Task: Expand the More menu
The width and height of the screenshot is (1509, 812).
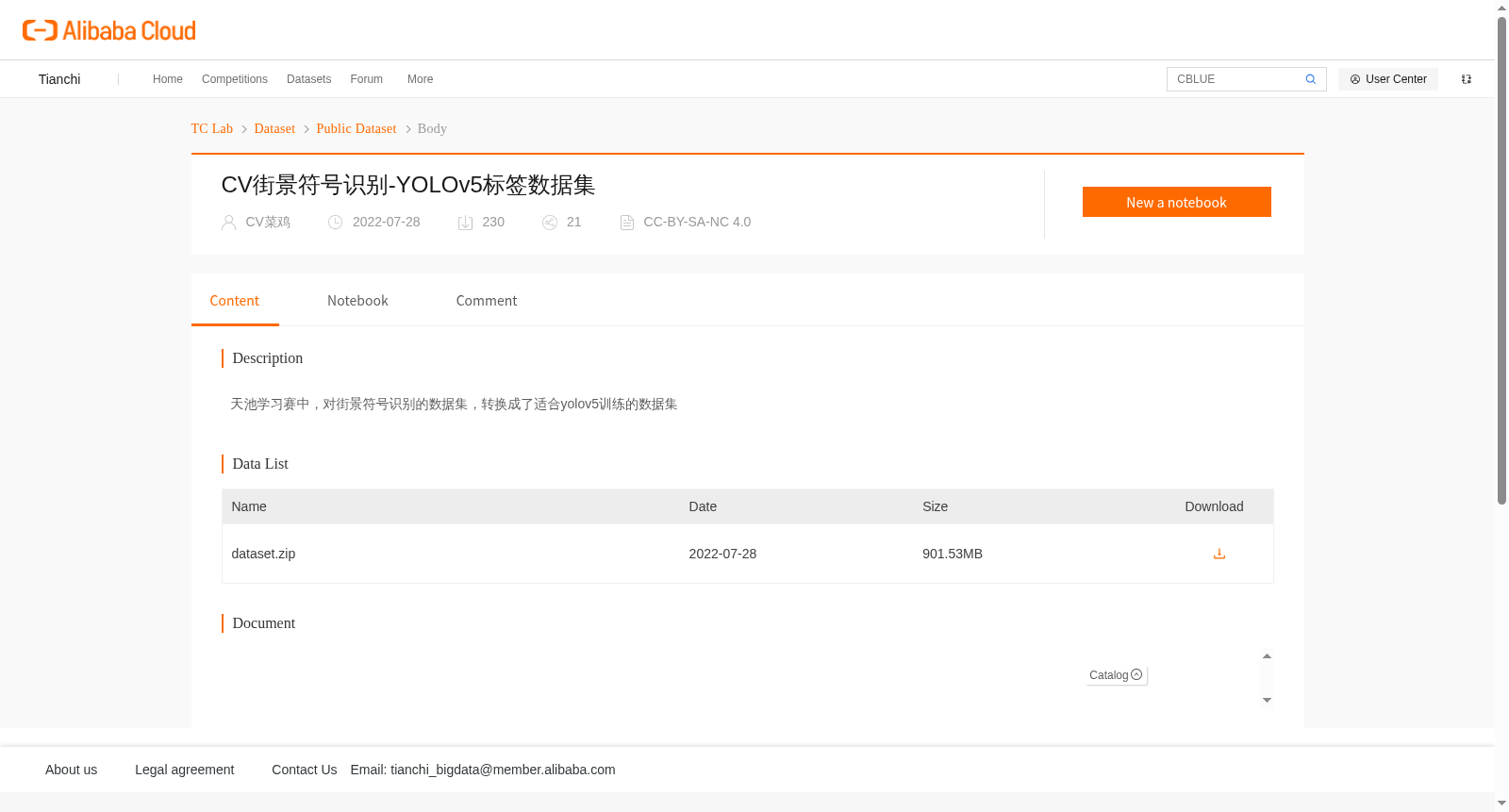Action: 420,79
